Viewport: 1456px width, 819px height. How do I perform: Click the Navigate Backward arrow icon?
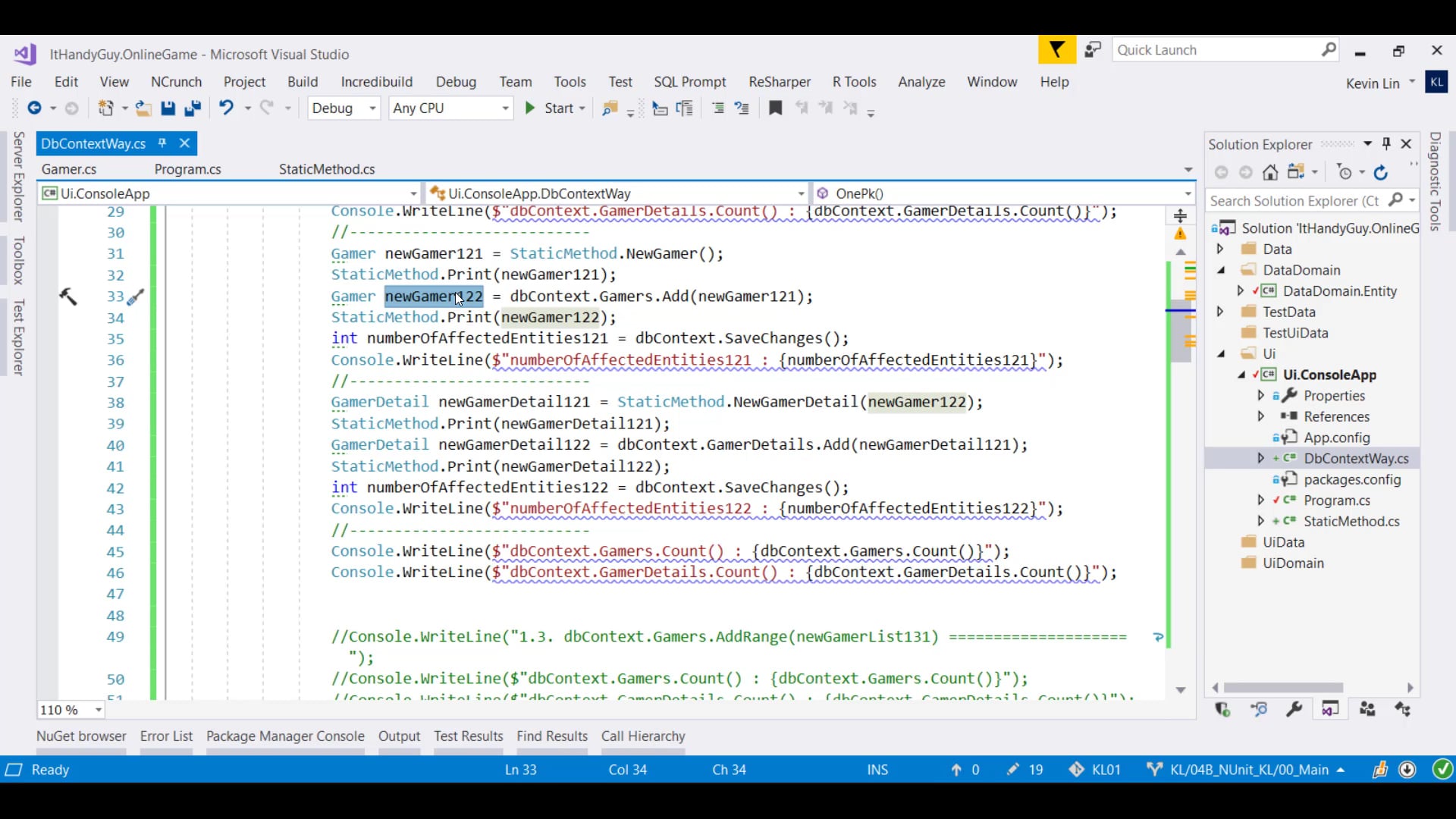coord(34,108)
